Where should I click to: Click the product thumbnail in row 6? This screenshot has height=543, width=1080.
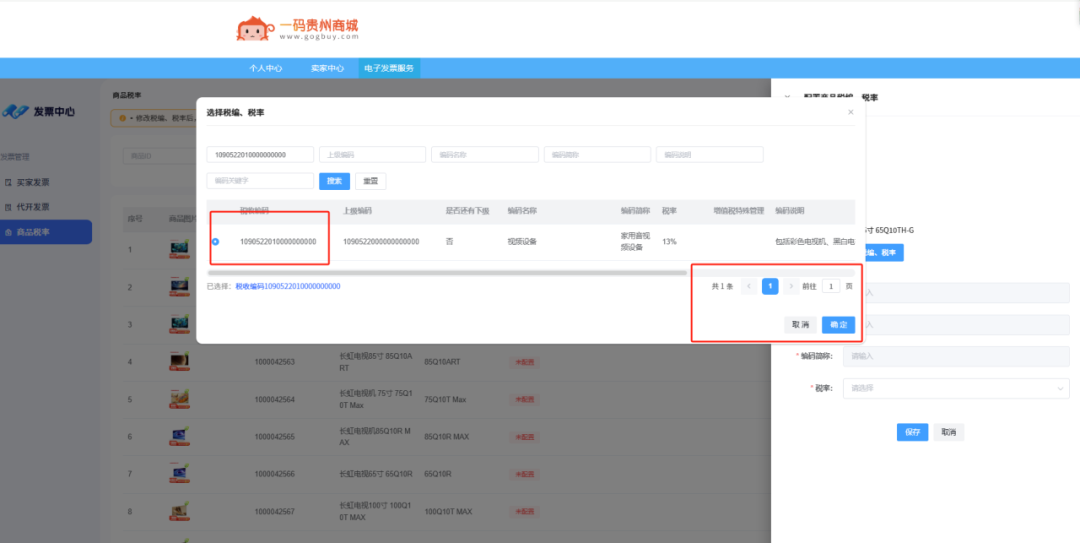(179, 436)
